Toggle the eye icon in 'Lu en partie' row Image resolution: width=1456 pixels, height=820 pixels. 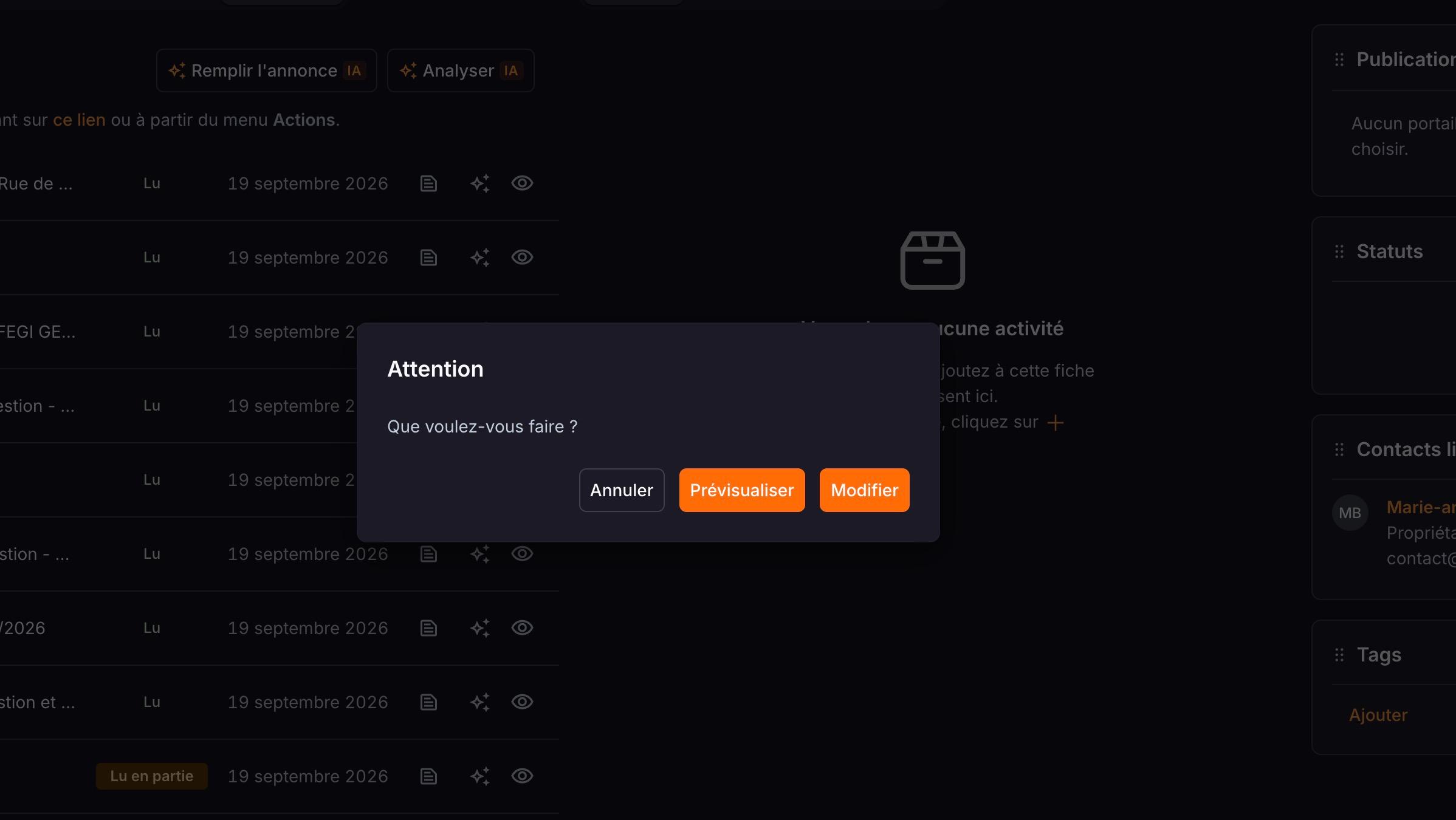(x=522, y=776)
